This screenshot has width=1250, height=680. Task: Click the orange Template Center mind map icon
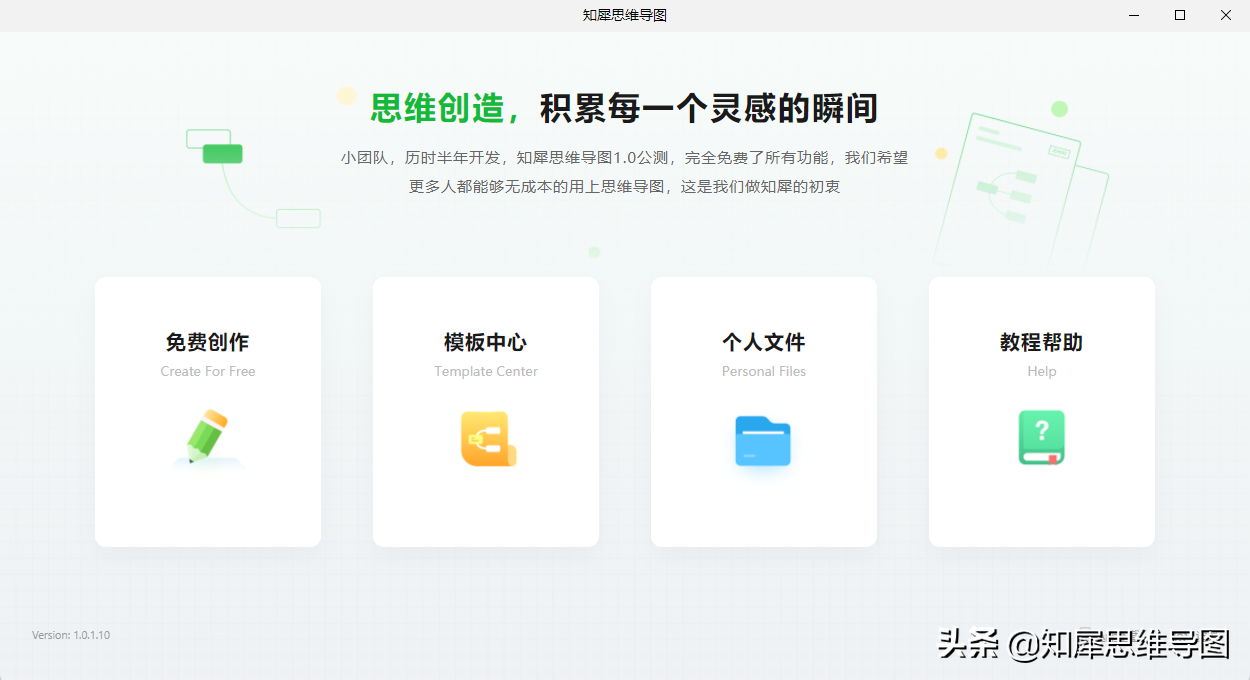coord(488,439)
